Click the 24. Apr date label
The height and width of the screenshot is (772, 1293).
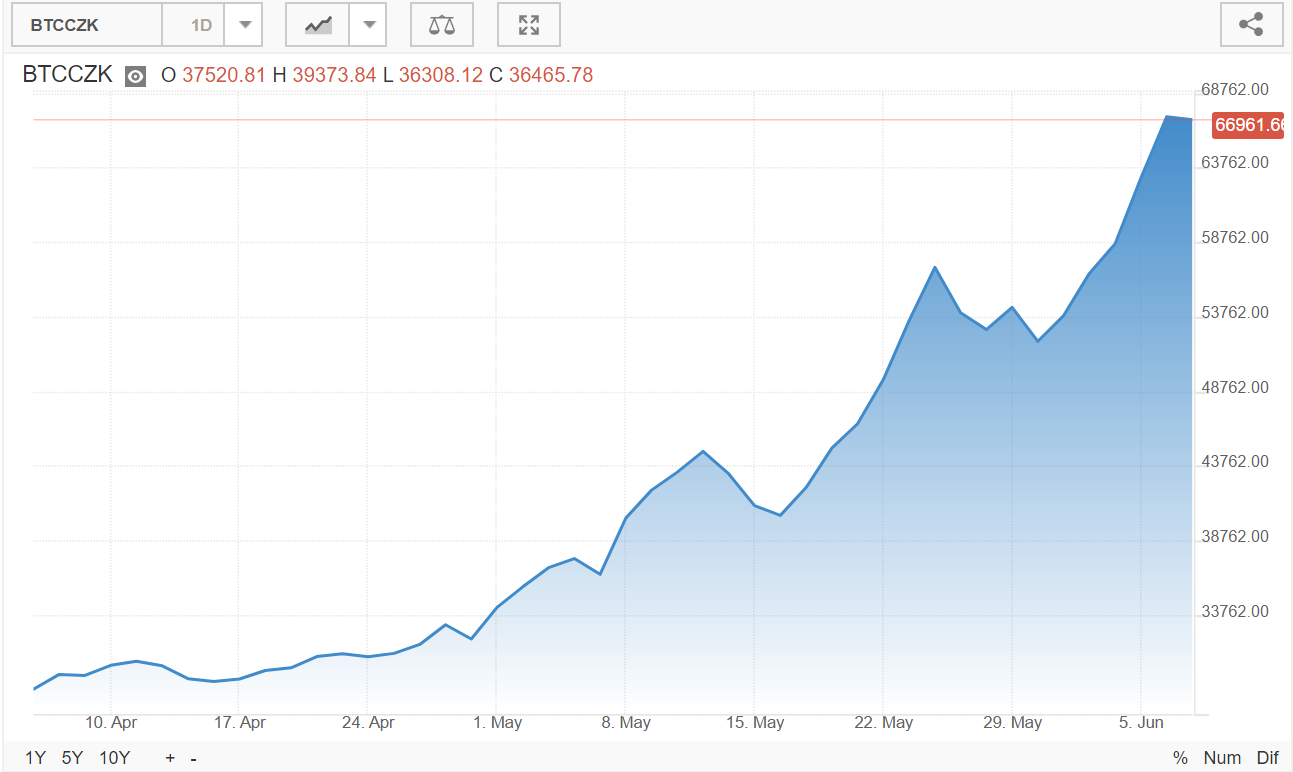[x=368, y=722]
